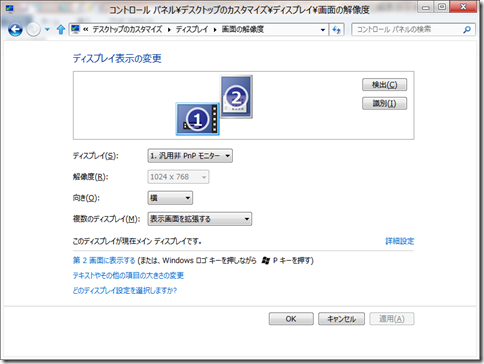The height and width of the screenshot is (364, 484).
Task: Click the ディスプレイ(S): label
Action: 96,156
